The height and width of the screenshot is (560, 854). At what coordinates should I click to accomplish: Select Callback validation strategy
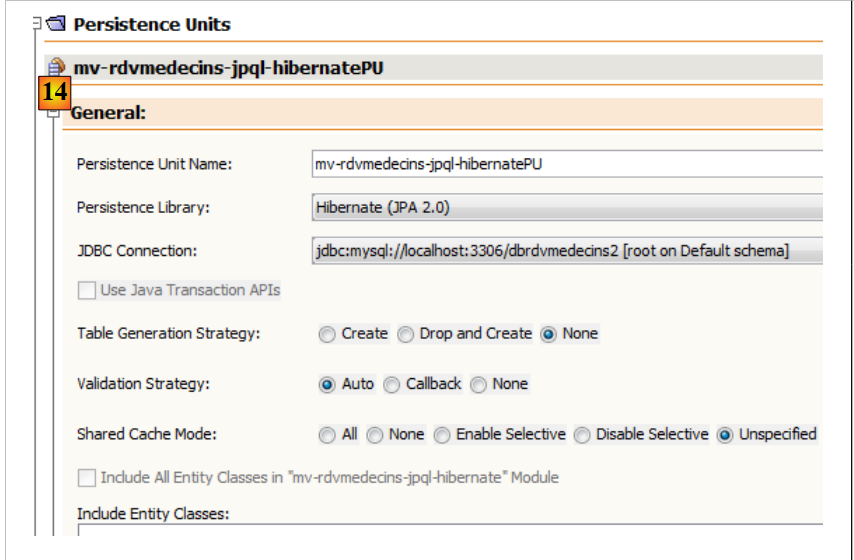[x=392, y=384]
